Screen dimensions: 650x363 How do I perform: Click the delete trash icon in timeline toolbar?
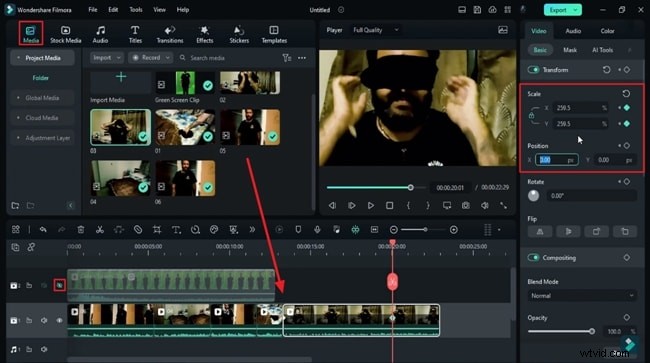(x=81, y=230)
